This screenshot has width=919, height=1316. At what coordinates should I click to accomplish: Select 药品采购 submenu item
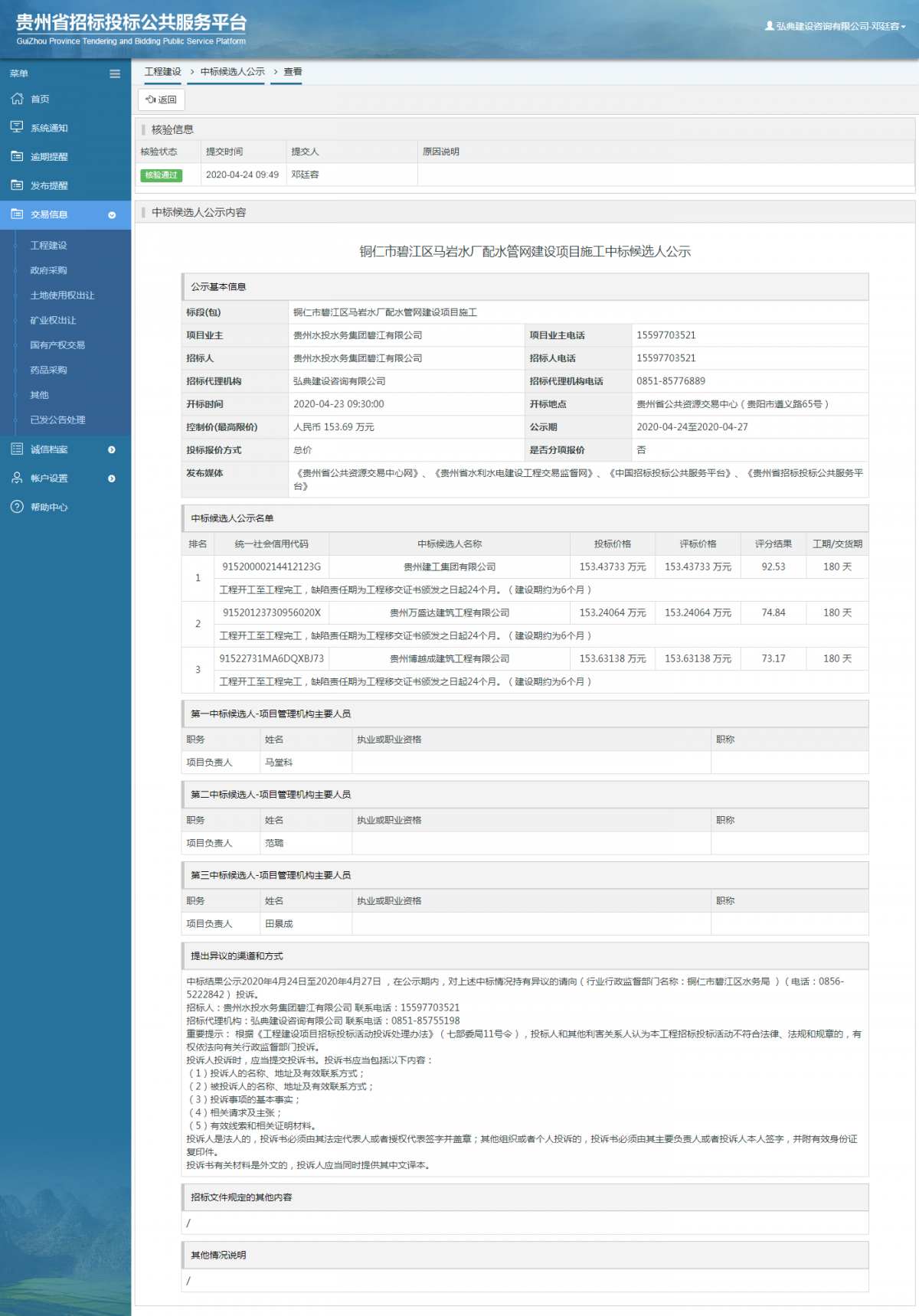(x=48, y=370)
